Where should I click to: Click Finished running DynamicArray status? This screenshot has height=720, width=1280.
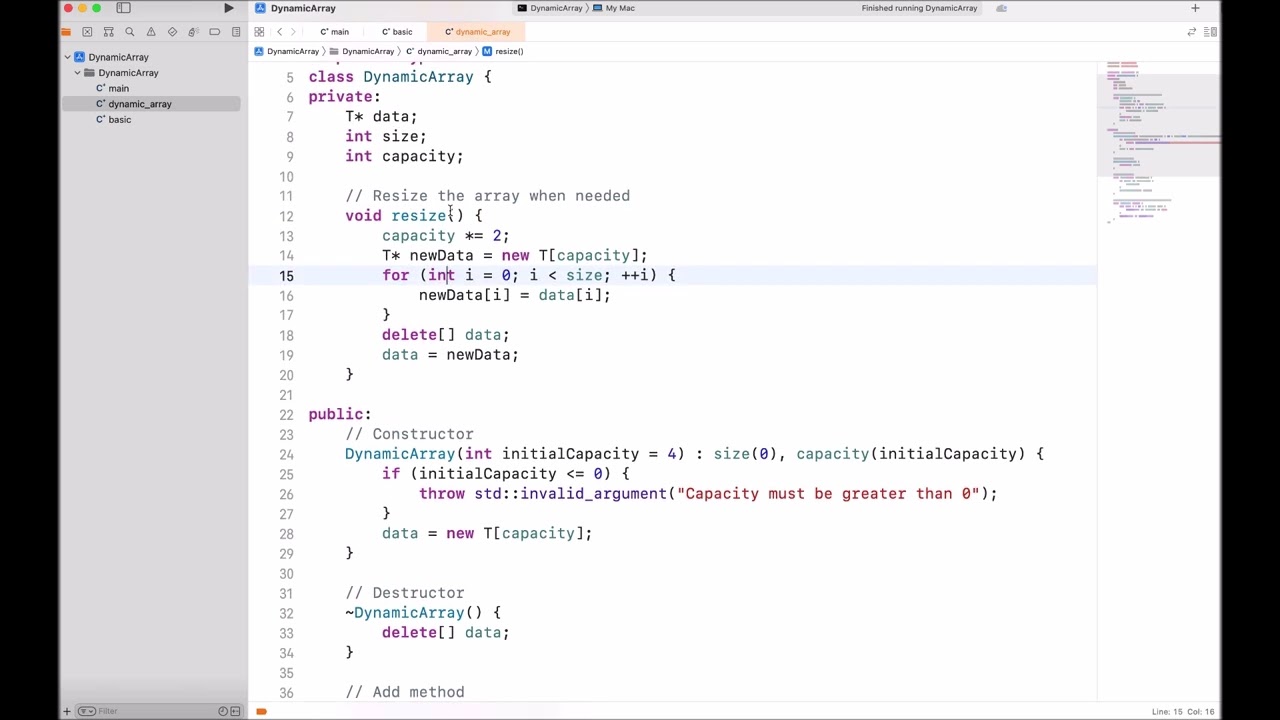coord(919,8)
